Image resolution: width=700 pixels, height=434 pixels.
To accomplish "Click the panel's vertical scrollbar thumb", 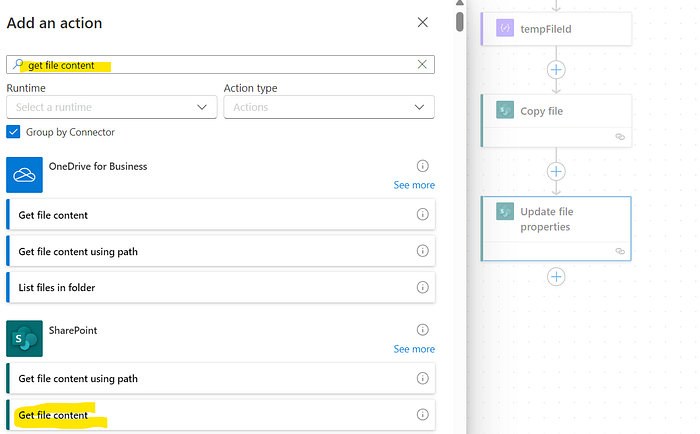I will (459, 22).
